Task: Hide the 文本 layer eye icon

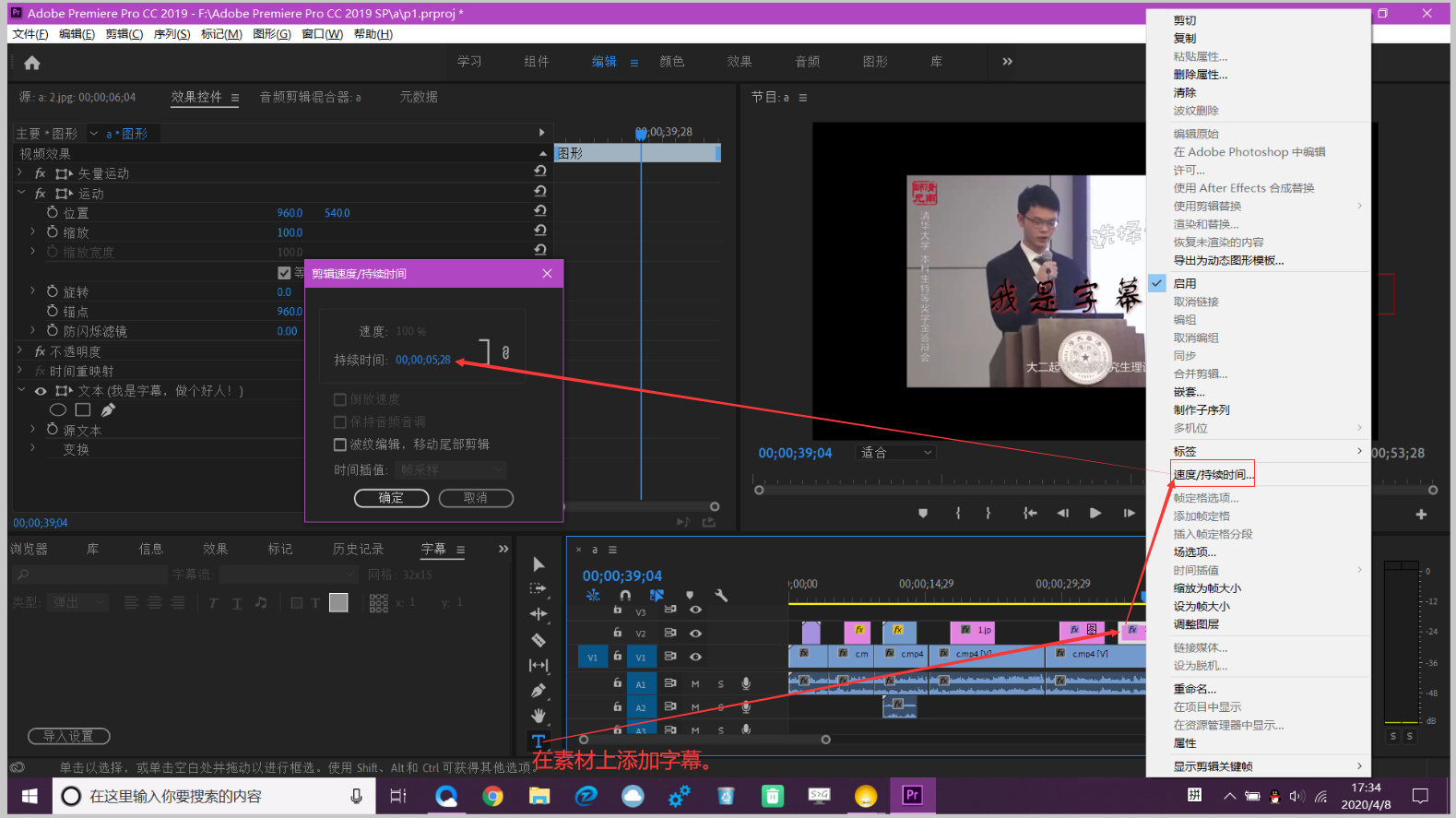Action: click(x=41, y=391)
